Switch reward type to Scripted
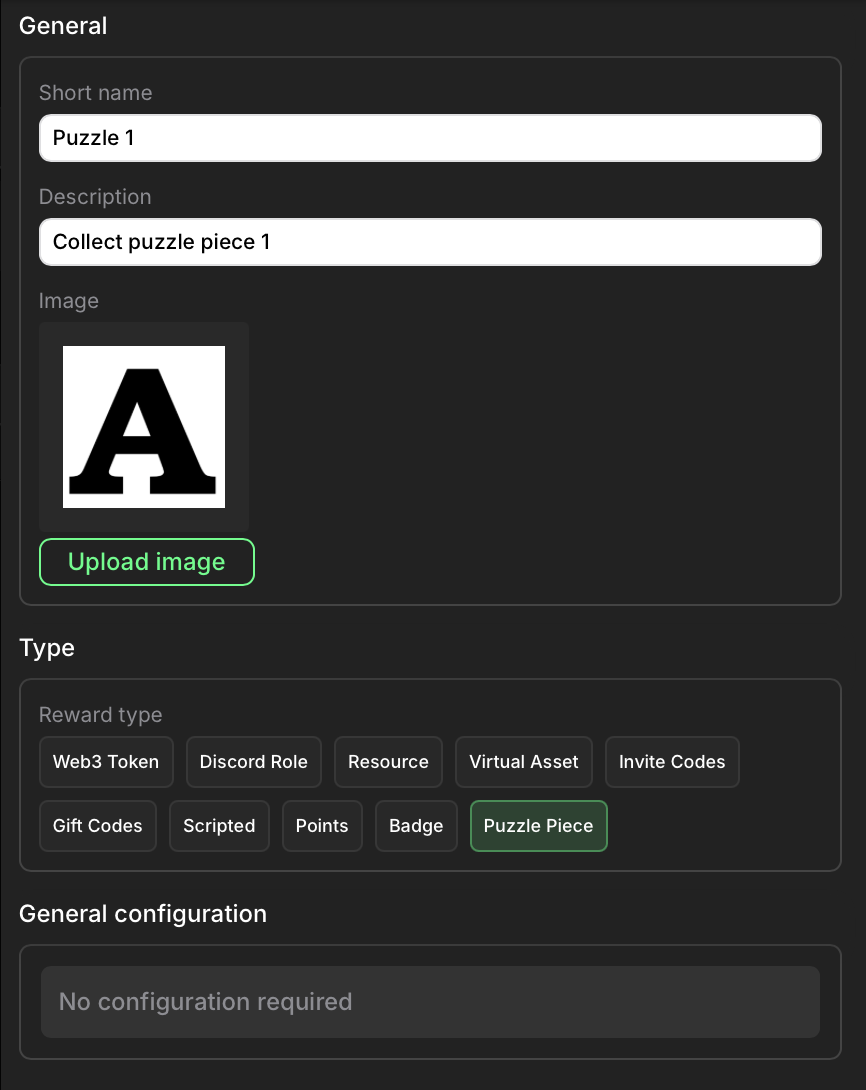Image resolution: width=866 pixels, height=1090 pixels. point(219,826)
